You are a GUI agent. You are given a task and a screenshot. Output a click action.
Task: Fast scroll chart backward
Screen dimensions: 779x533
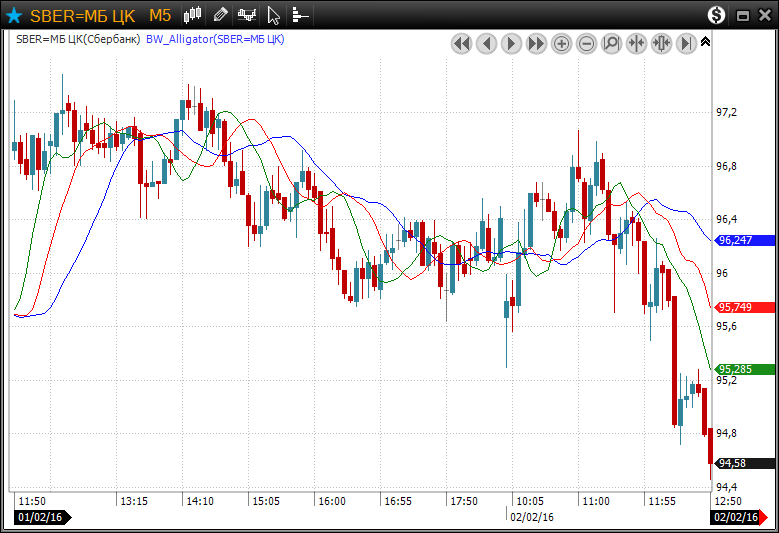click(461, 43)
